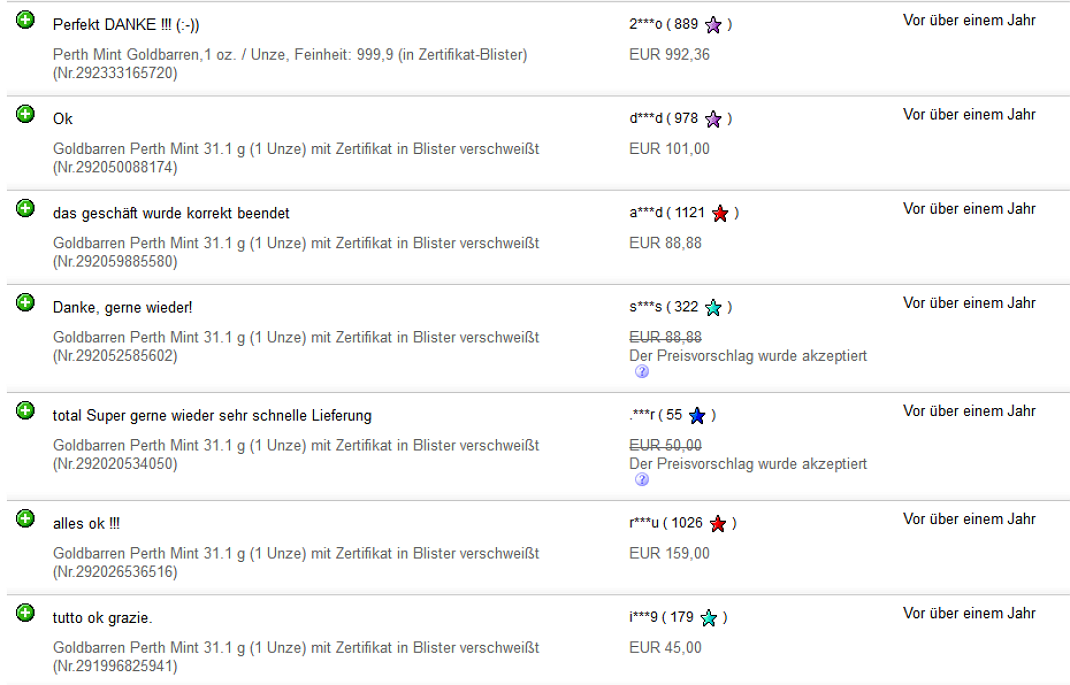Open item listing Nr.292050088174
This screenshot has width=1070, height=685.
click(x=295, y=158)
